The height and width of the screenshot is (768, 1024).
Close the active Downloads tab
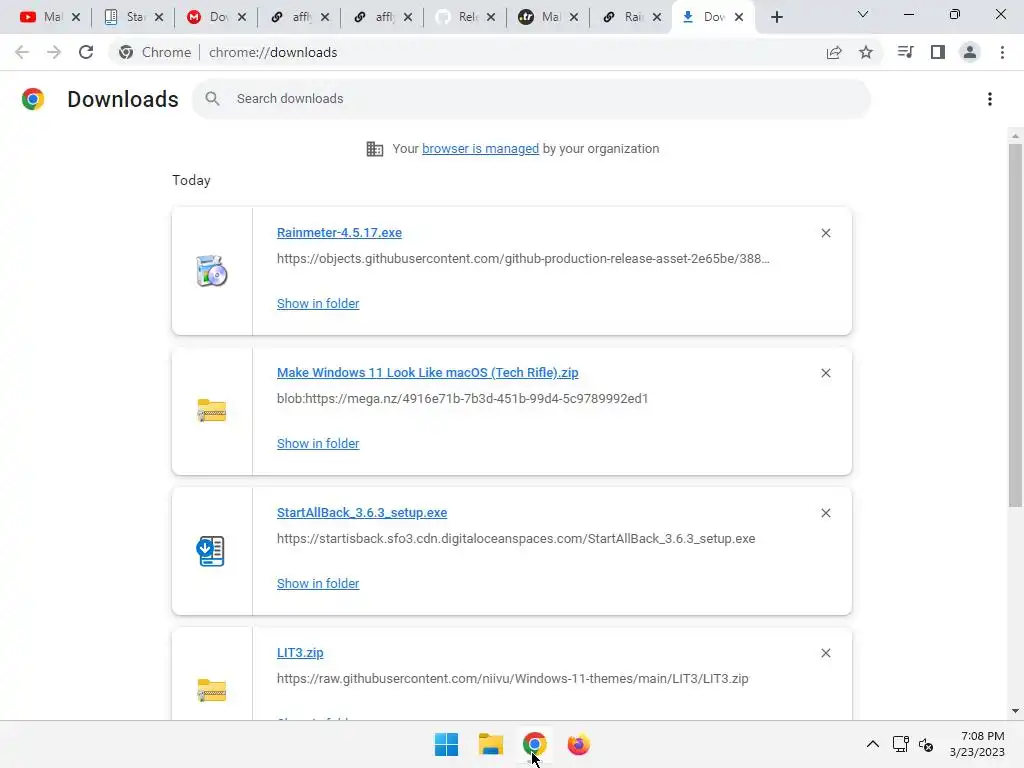(x=739, y=17)
